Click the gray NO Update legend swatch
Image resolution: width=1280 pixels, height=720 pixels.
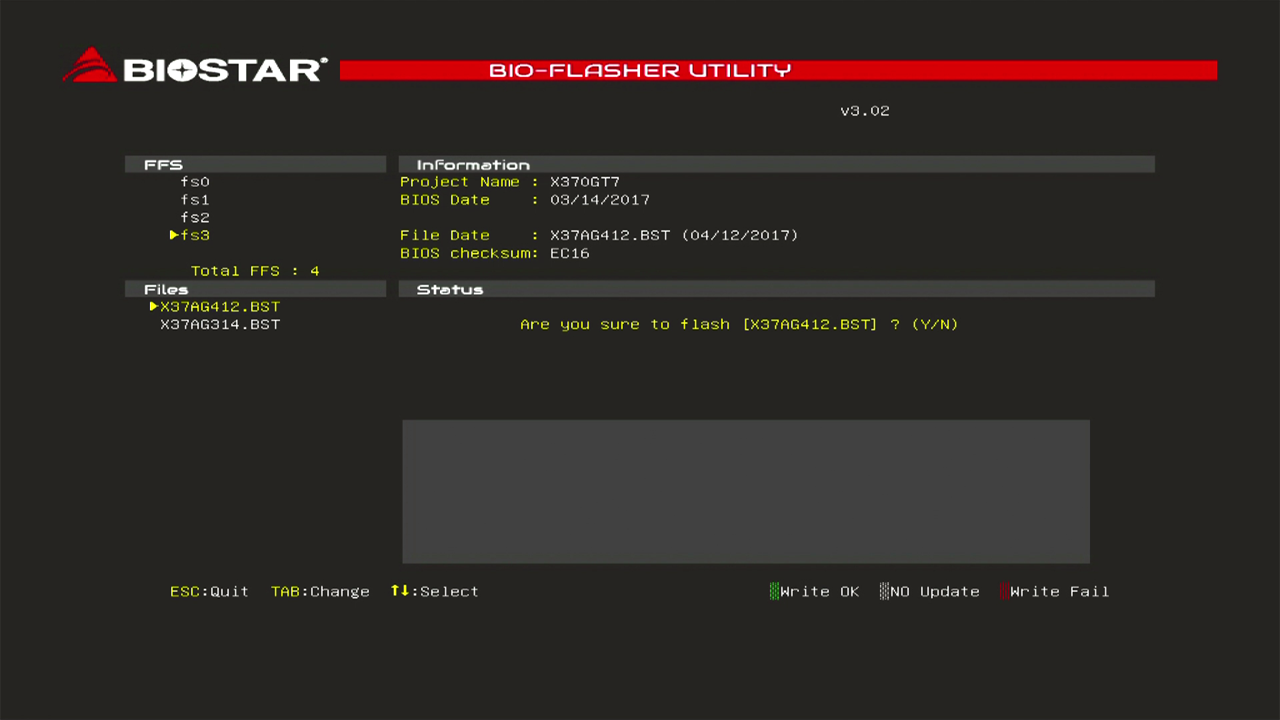click(884, 592)
